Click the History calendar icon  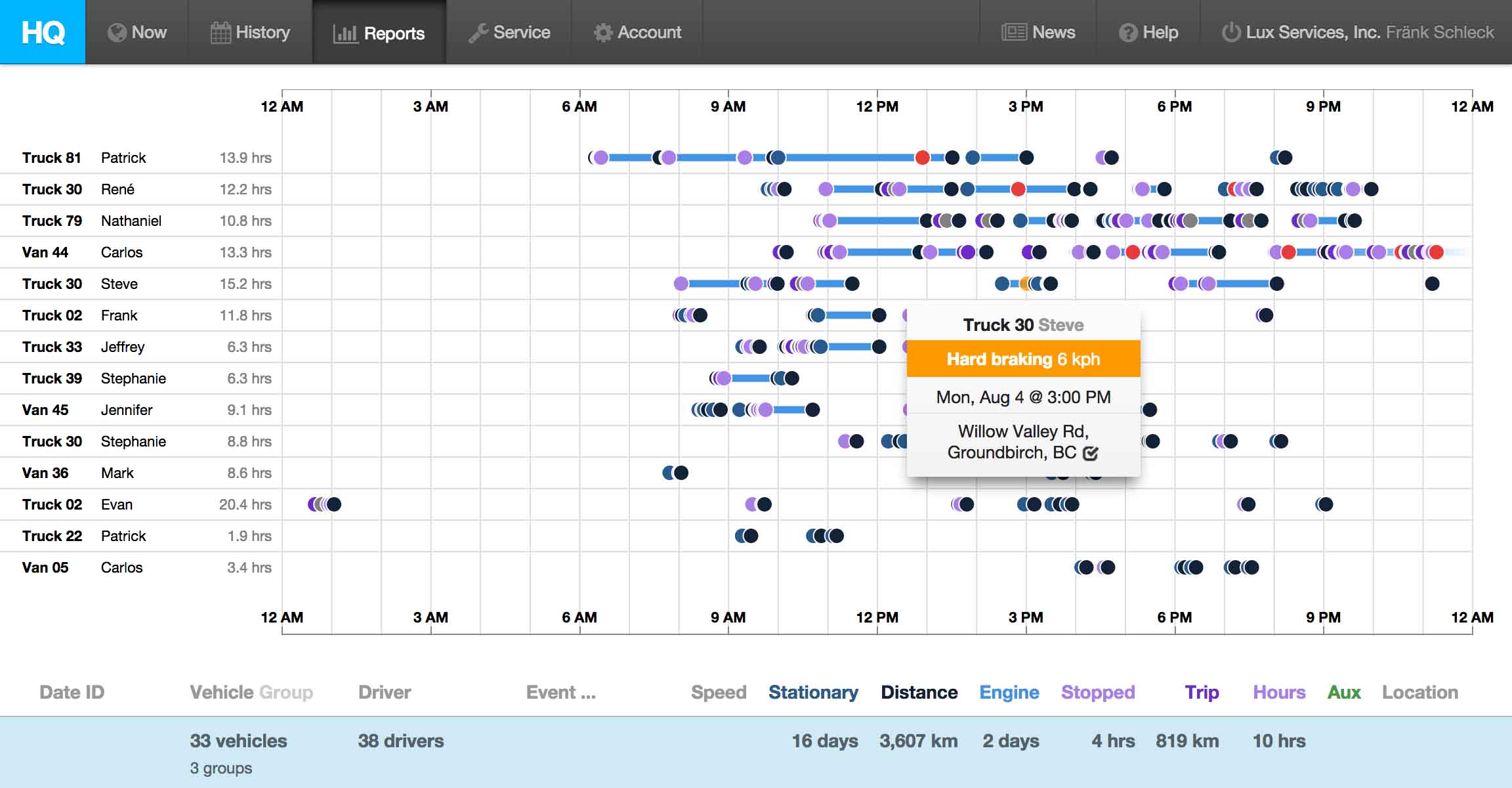(220, 33)
